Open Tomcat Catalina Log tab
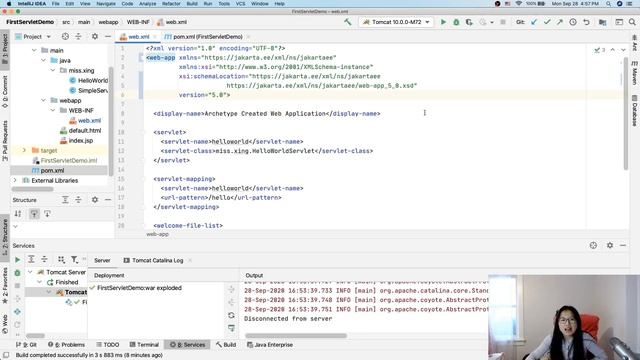The height and width of the screenshot is (360, 640). point(158,260)
